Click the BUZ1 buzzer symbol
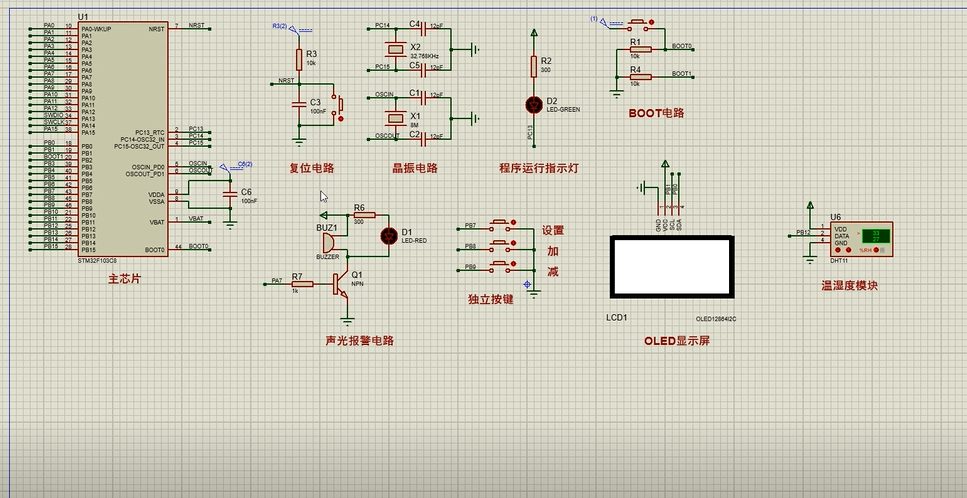 point(328,243)
